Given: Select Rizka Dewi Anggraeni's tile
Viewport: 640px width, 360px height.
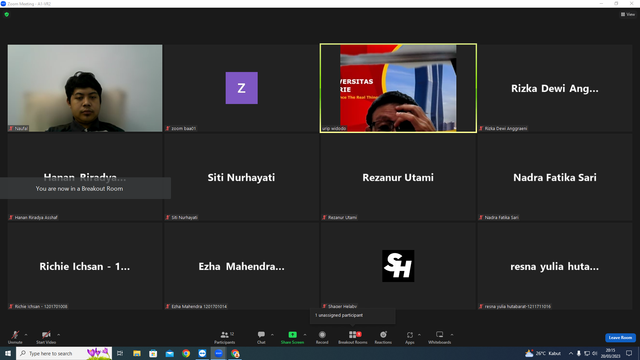Looking at the screenshot, I should click(555, 88).
